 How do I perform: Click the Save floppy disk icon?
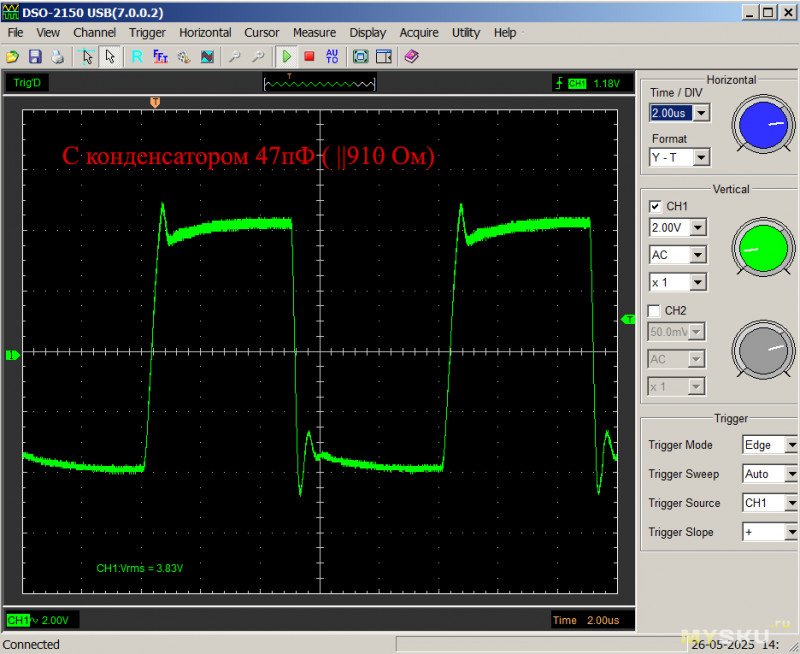click(35, 57)
